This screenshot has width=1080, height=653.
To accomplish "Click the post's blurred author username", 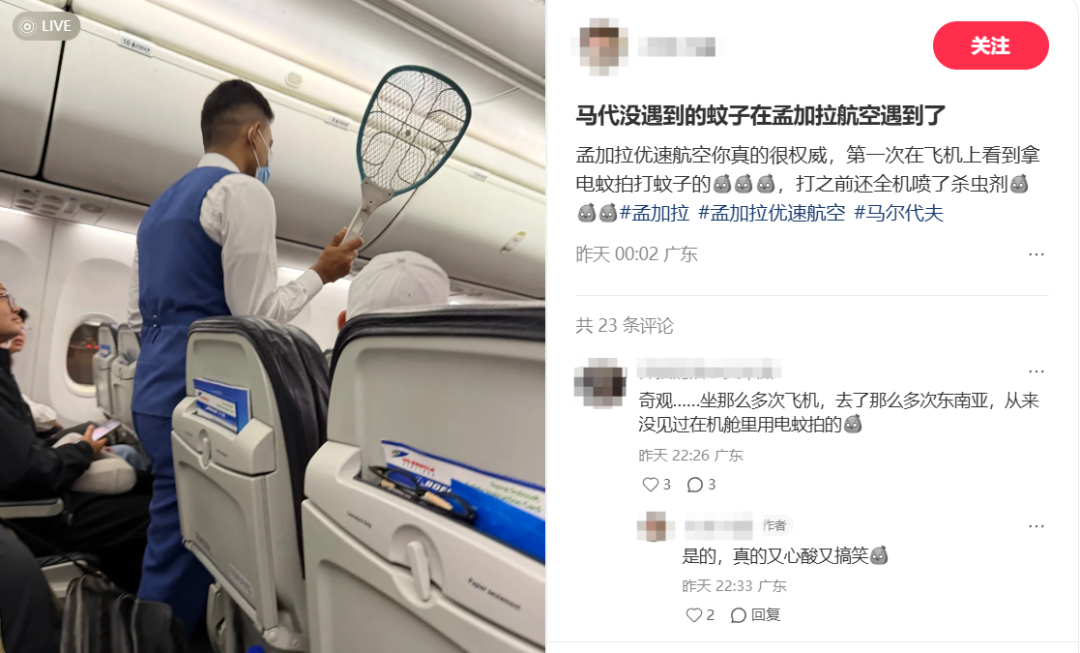I will (x=677, y=47).
